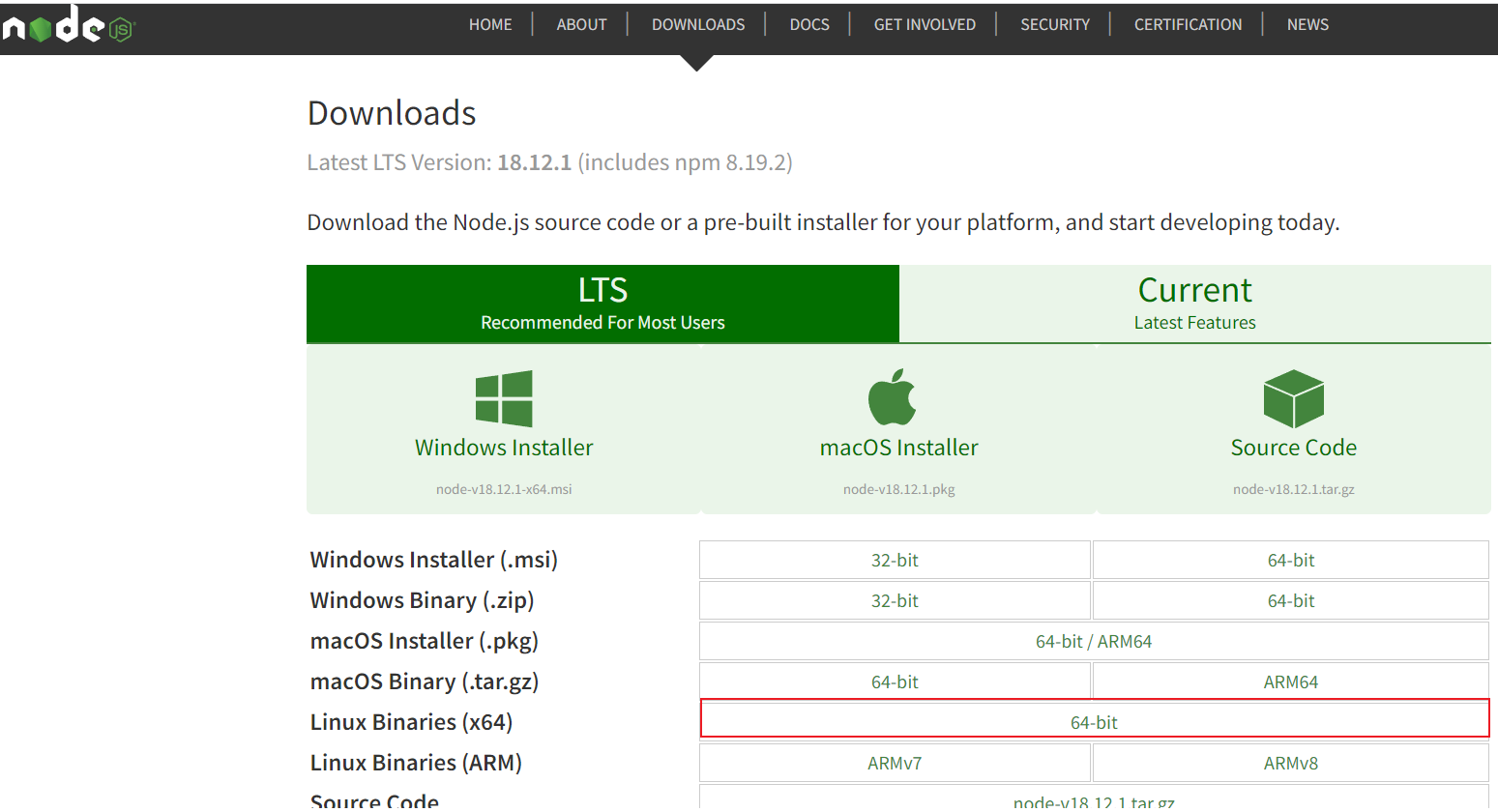Download ARM64 macOS Binary (.tar.gz)
The height and width of the screenshot is (812, 1498).
1291,682
